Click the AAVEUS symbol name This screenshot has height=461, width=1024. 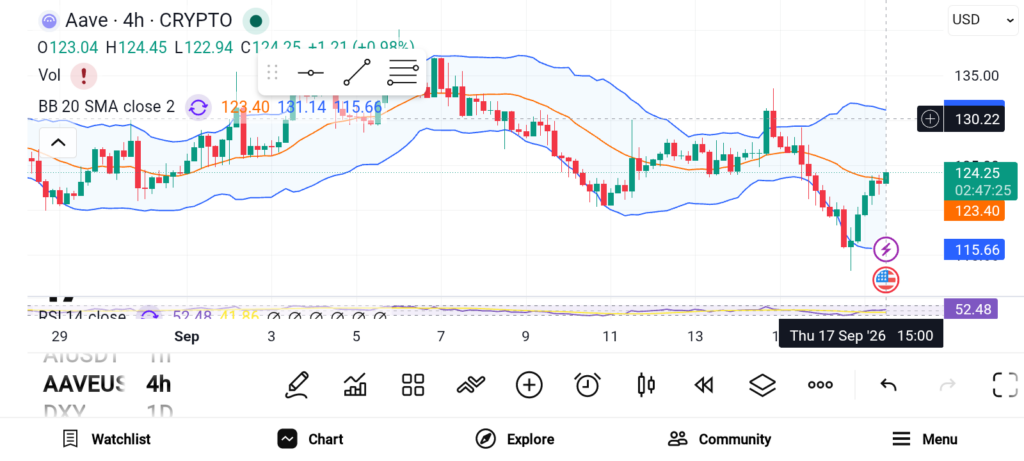pos(84,384)
